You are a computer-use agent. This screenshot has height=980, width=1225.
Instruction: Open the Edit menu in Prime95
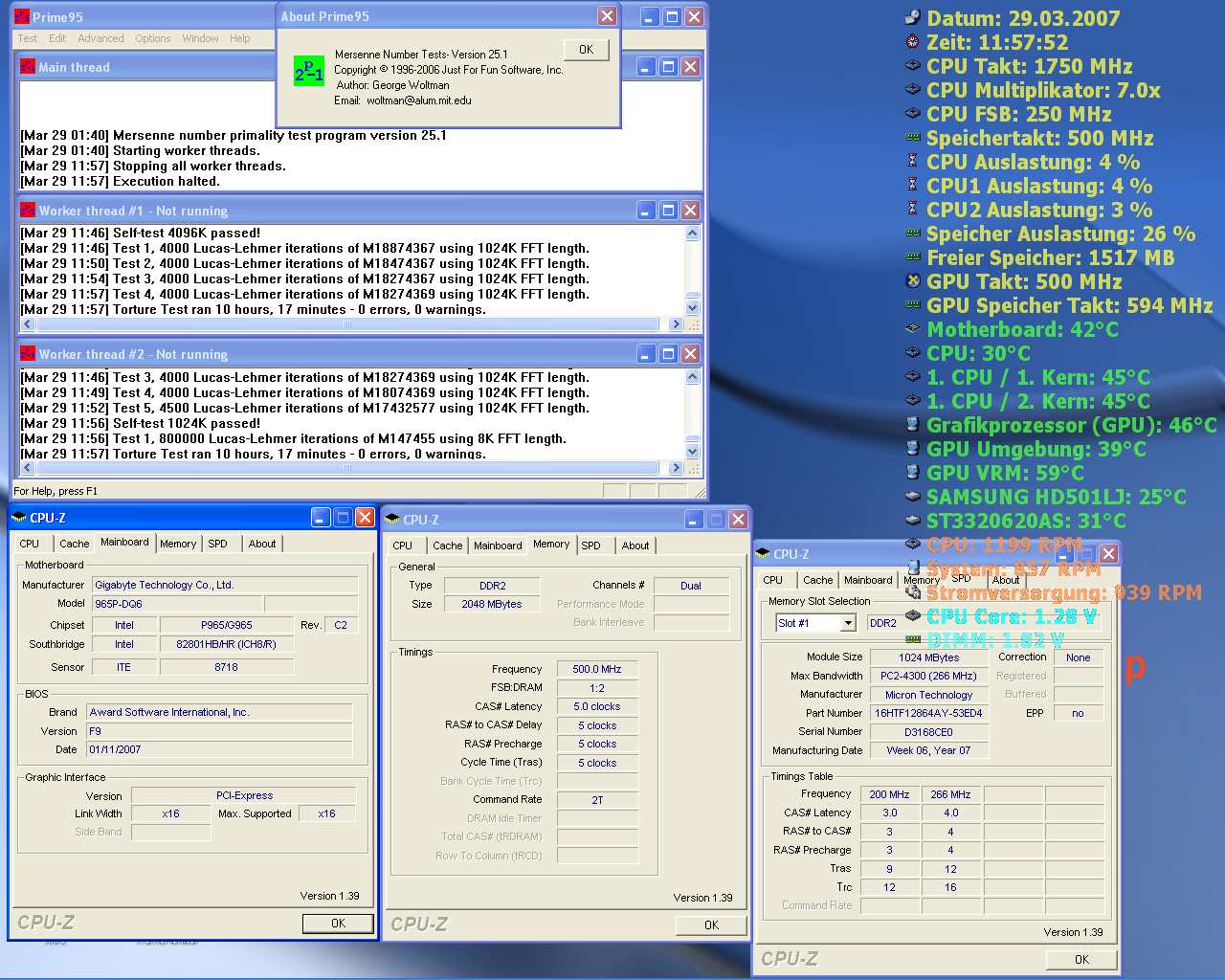57,38
